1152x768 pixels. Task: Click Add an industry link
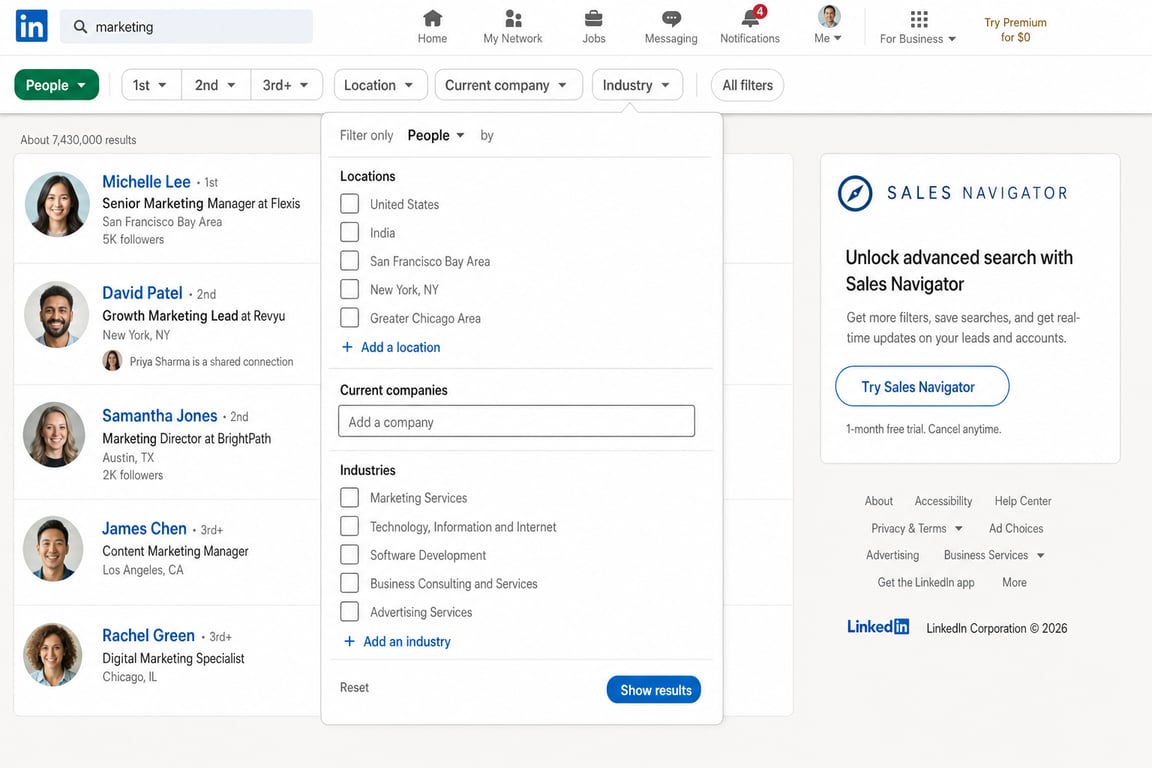[x=407, y=642]
